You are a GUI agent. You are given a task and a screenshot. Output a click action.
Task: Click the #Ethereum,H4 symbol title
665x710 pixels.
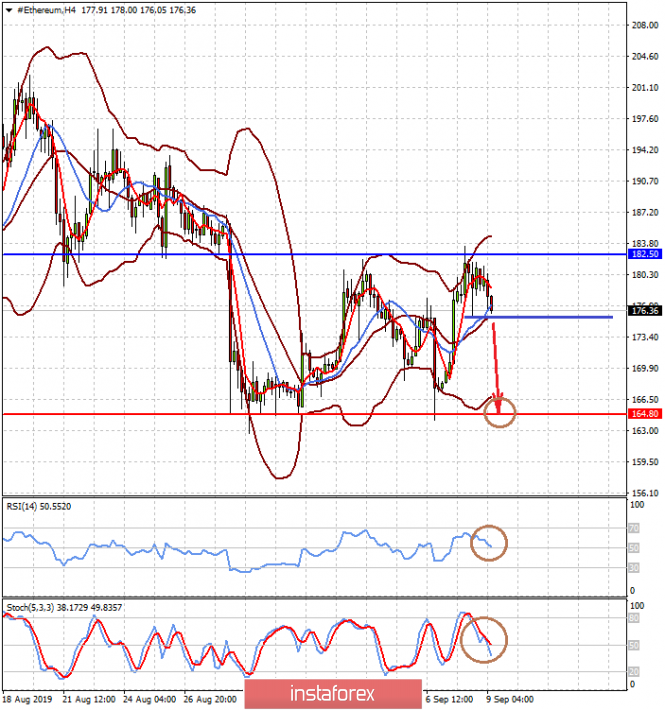coord(46,10)
